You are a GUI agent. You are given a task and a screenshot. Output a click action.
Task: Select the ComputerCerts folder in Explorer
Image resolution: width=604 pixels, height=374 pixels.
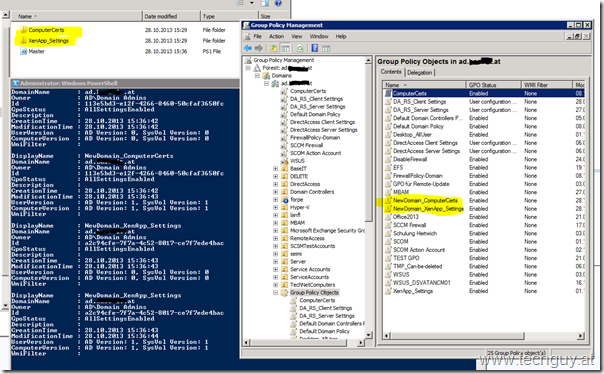point(46,30)
